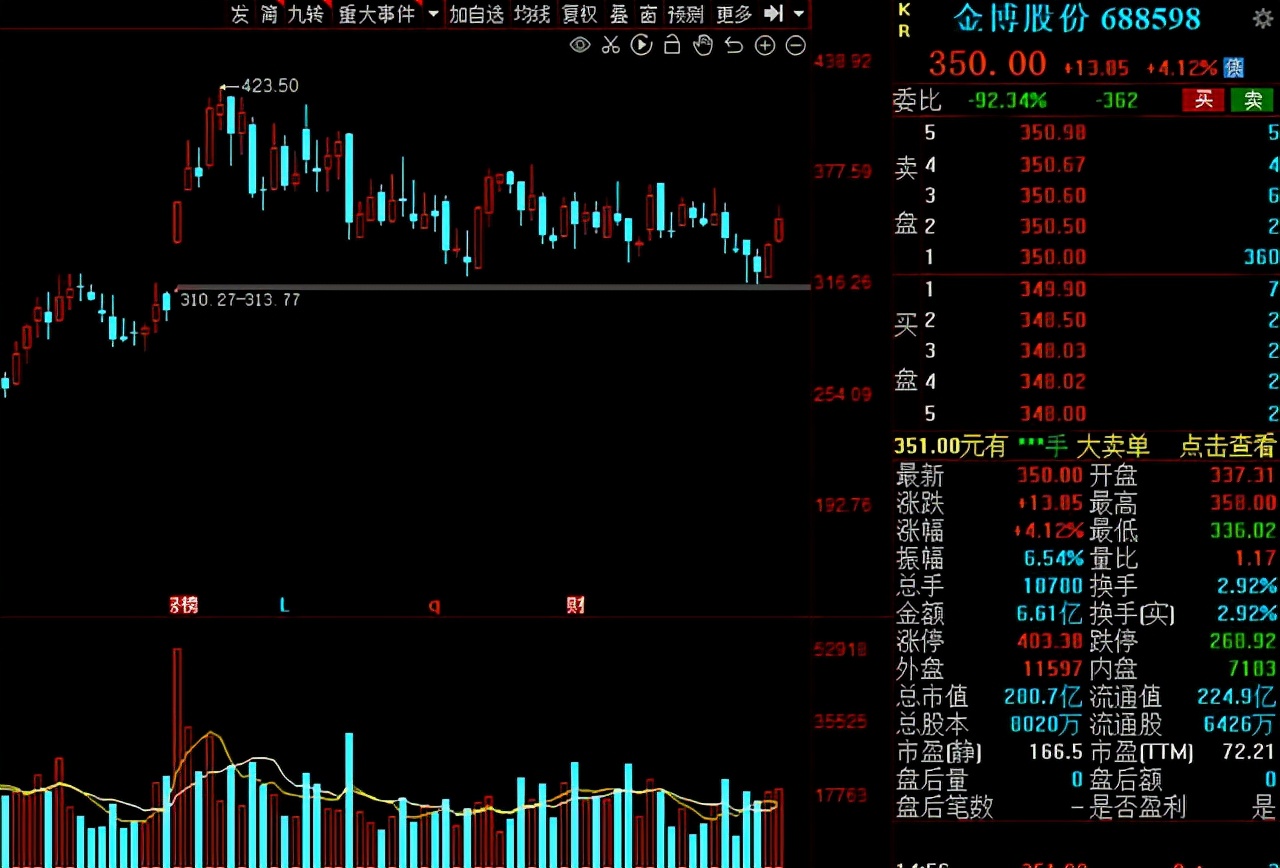
Task: Expand the 重大事件 dropdown arrow
Action: pyautogui.click(x=433, y=14)
